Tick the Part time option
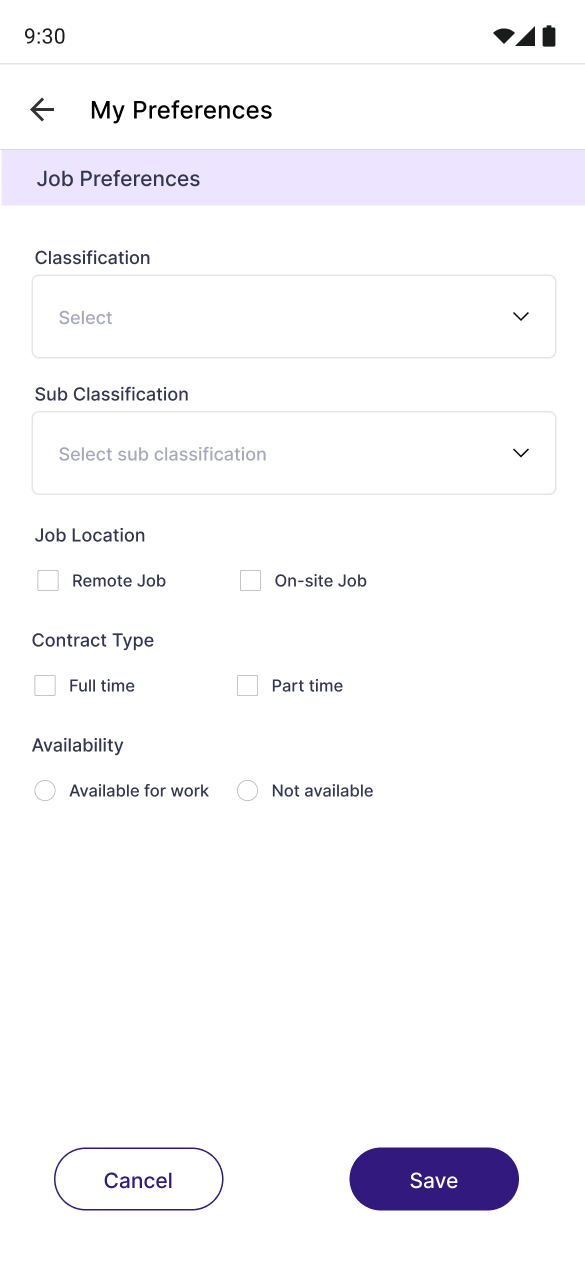585x1266 pixels. [x=246, y=685]
